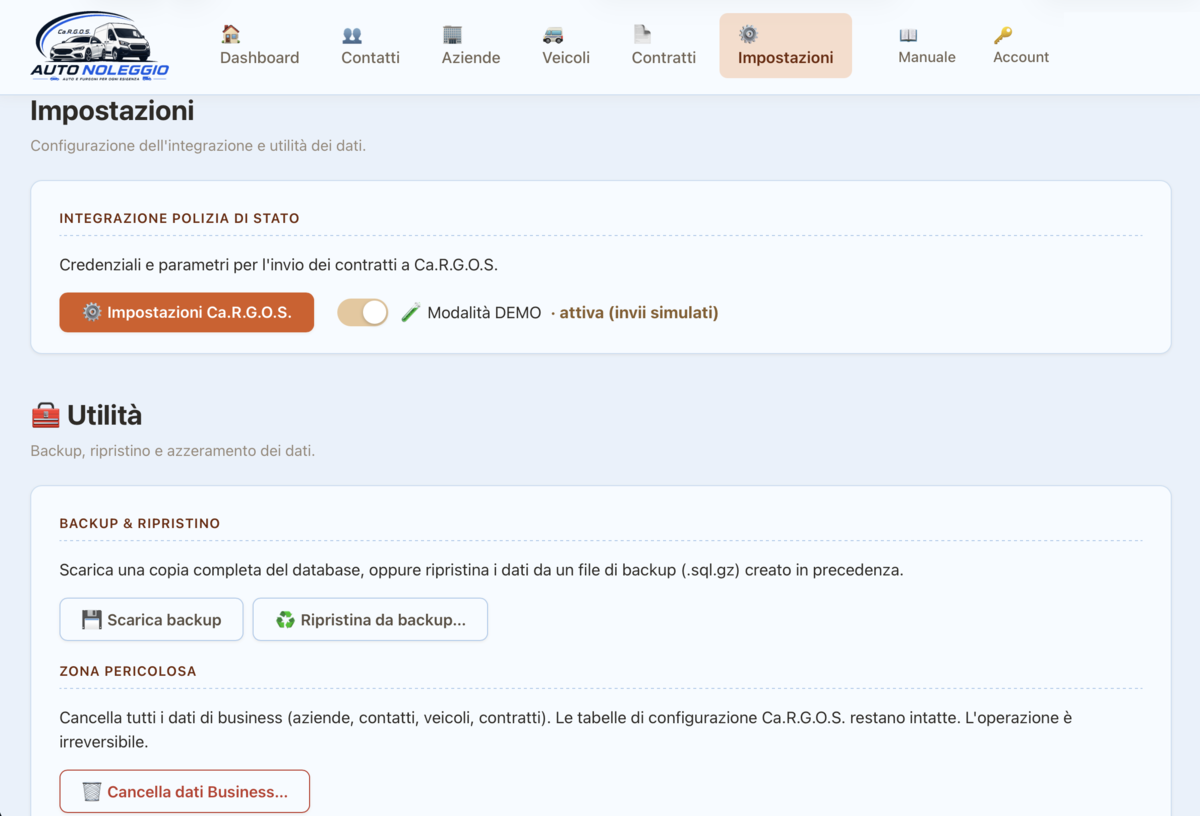Click the people icon above Contatti
1200x816 pixels.
[352, 35]
